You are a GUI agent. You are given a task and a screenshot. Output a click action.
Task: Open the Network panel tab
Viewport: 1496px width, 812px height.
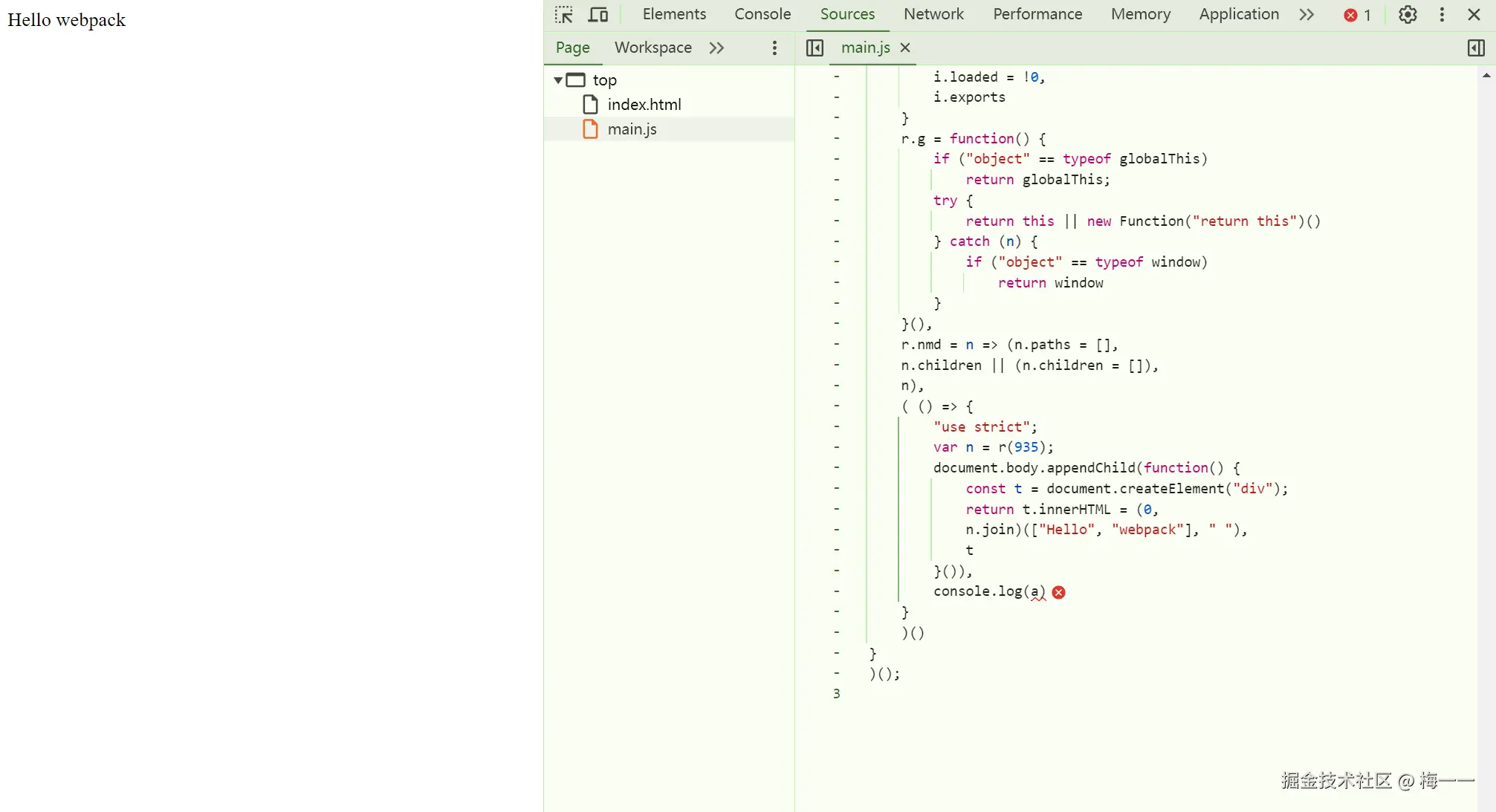click(933, 14)
